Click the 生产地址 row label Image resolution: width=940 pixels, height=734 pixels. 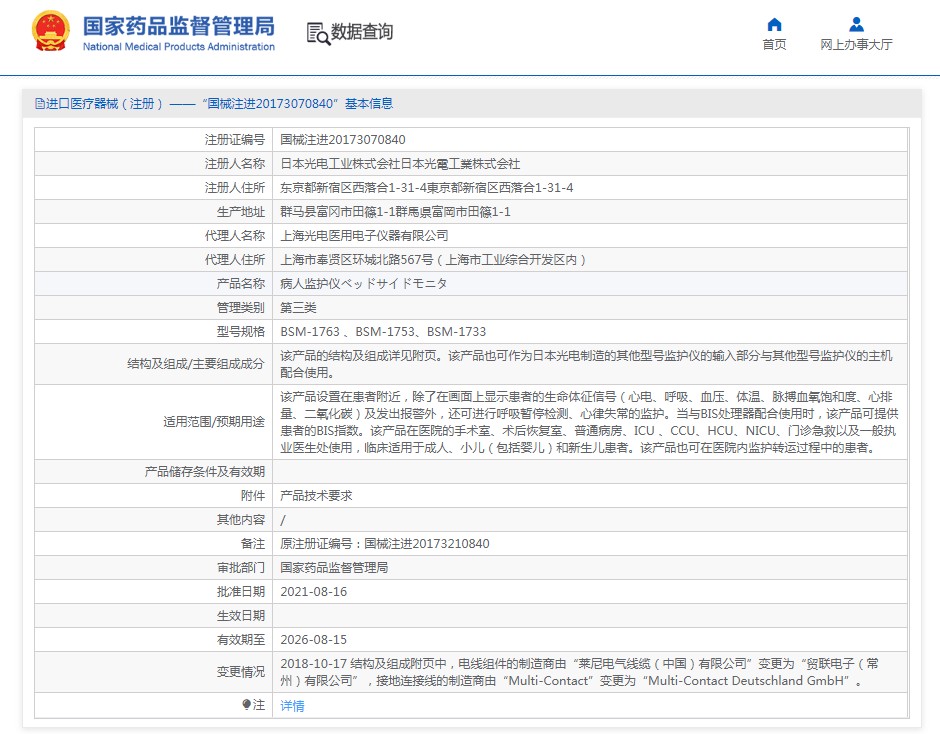pyautogui.click(x=240, y=212)
